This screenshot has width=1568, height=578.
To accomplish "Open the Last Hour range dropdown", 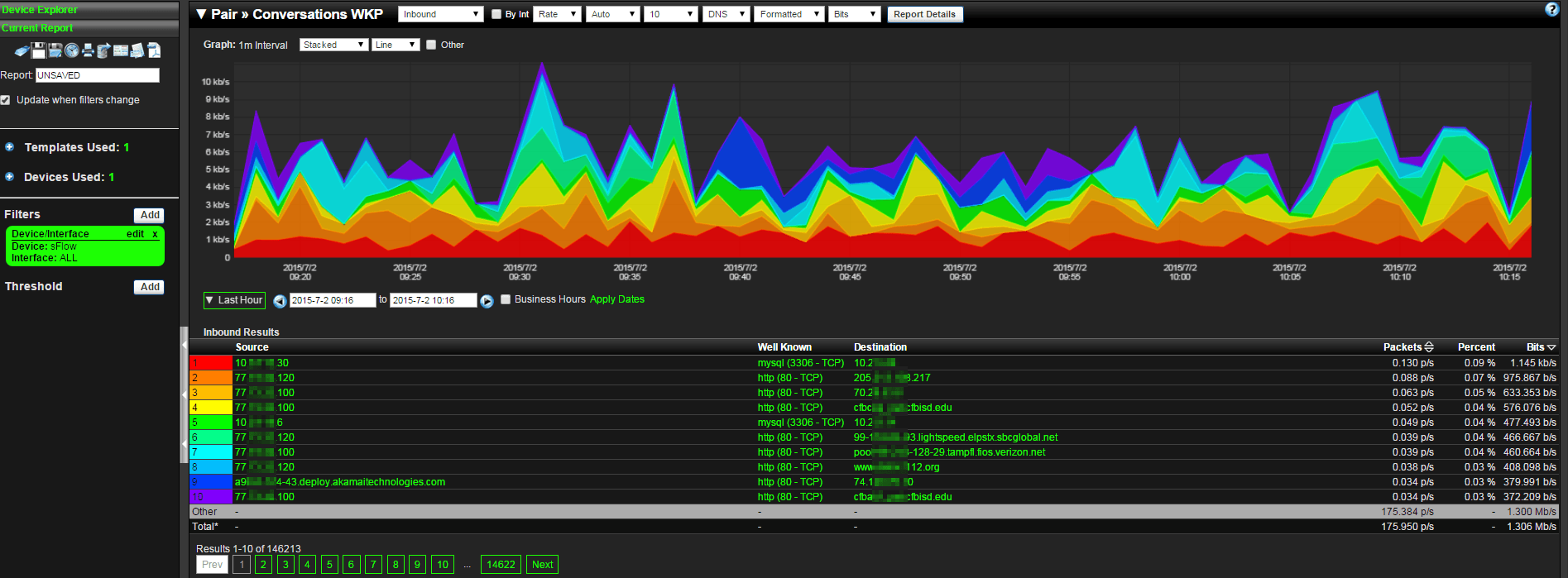I will coord(234,300).
